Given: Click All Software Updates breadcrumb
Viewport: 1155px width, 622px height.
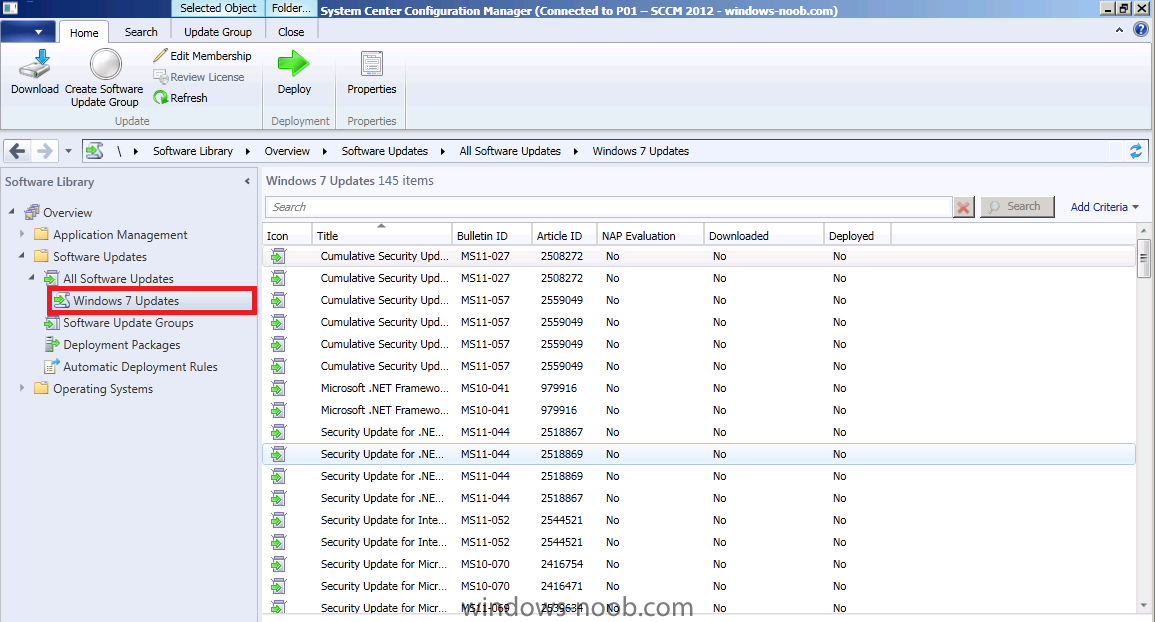Looking at the screenshot, I should [510, 151].
